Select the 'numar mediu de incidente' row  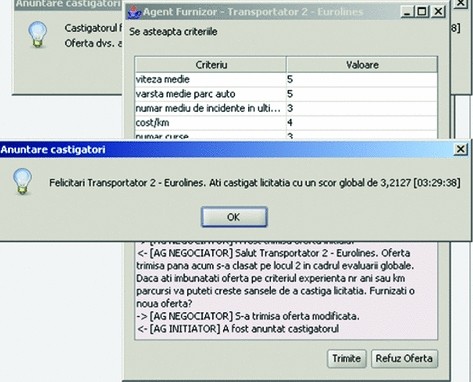[x=286, y=108]
